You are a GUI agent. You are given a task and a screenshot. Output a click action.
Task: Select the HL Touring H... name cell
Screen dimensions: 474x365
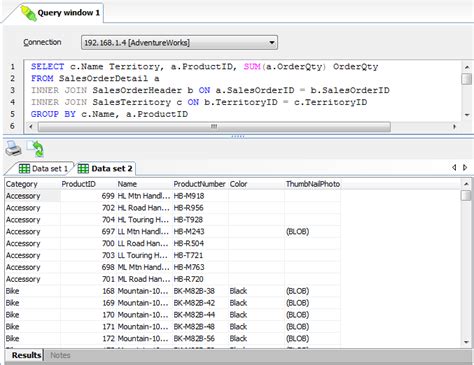click(144, 220)
